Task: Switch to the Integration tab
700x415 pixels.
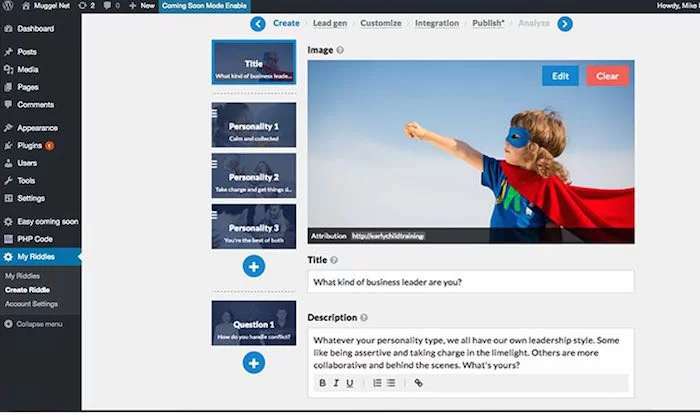Action: [x=437, y=23]
